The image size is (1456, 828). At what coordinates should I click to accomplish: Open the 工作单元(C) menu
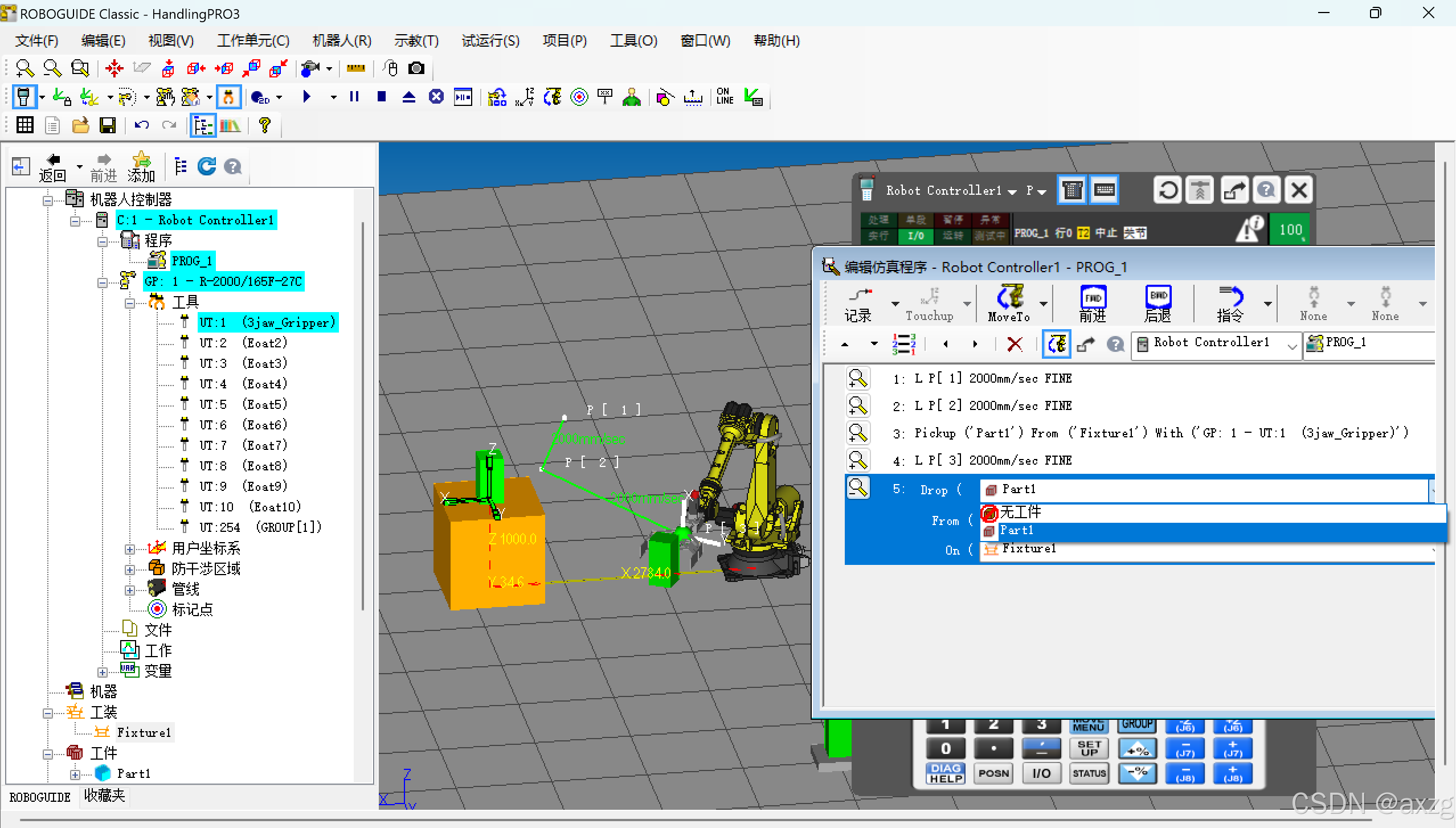pos(253,41)
